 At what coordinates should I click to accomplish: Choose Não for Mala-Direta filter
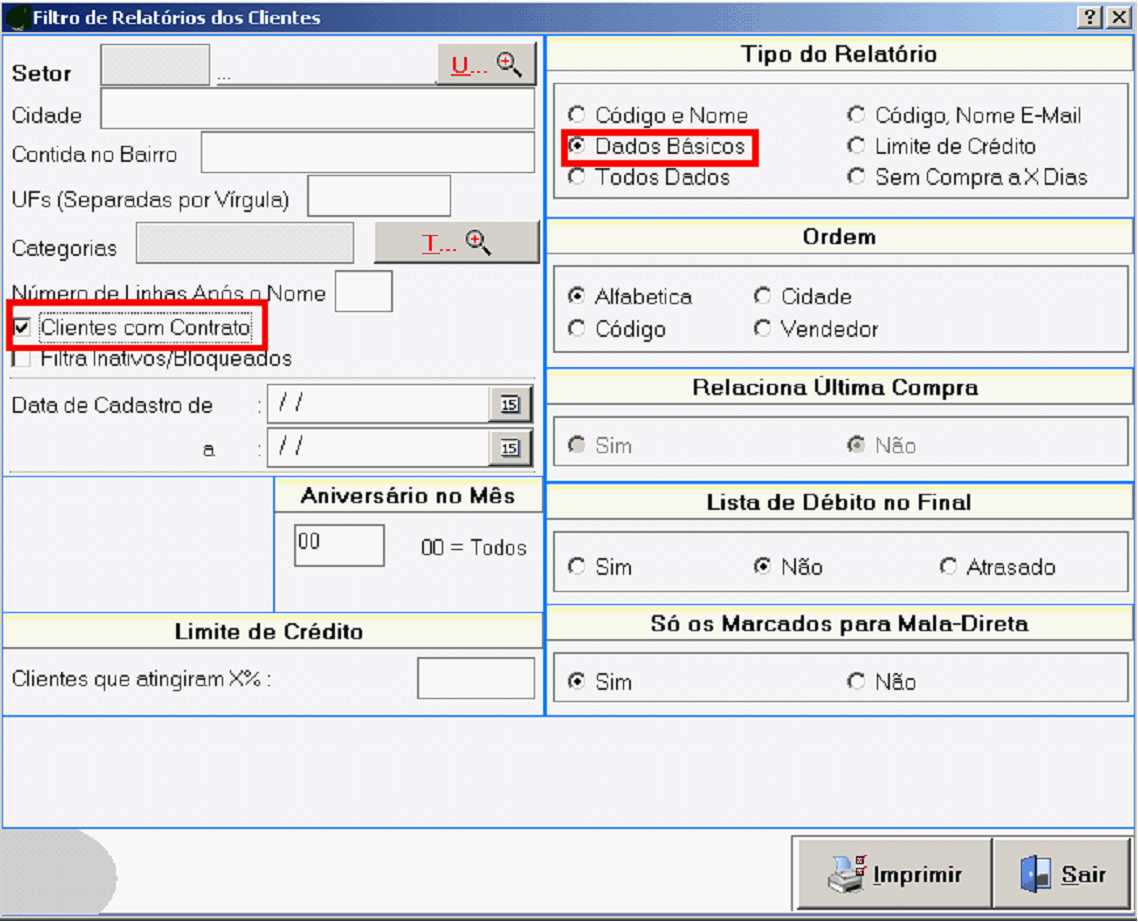(x=856, y=682)
